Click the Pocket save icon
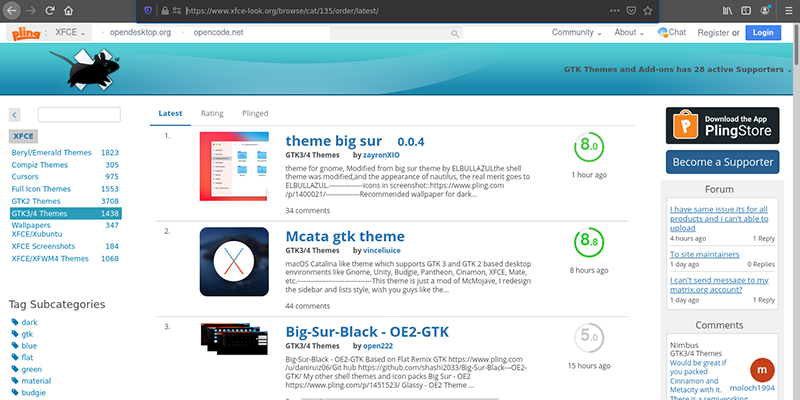This screenshot has height=400, width=800. pos(631,11)
